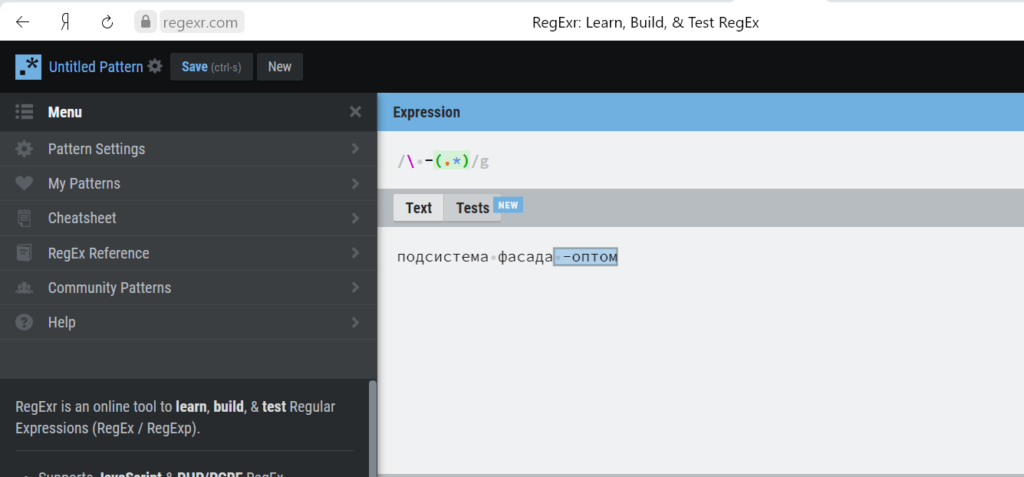Click the Cheatsheet document icon
This screenshot has width=1024, height=477.
(x=25, y=218)
